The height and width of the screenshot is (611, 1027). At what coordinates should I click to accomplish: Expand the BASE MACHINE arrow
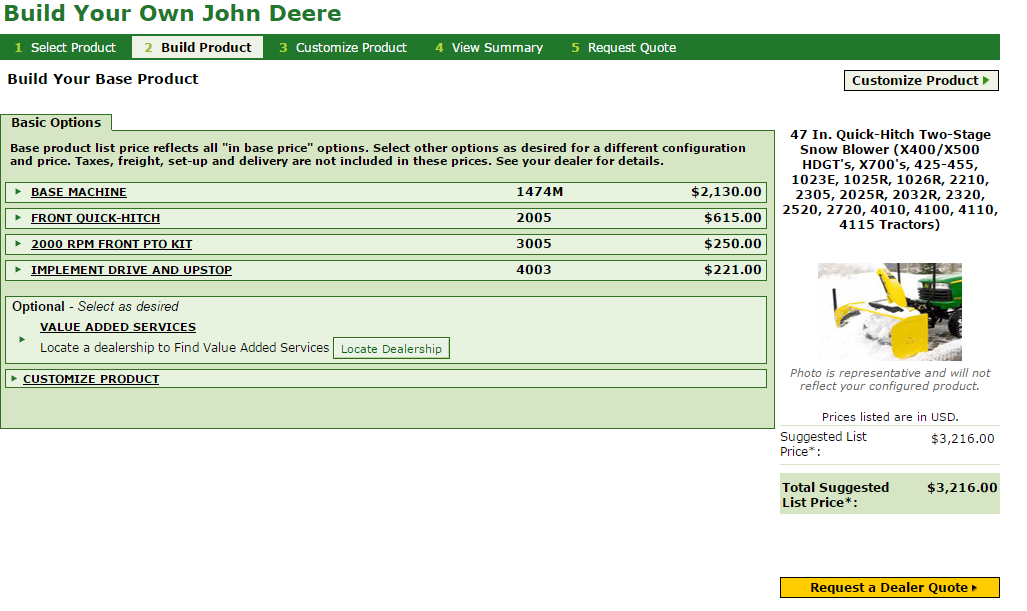pos(18,192)
